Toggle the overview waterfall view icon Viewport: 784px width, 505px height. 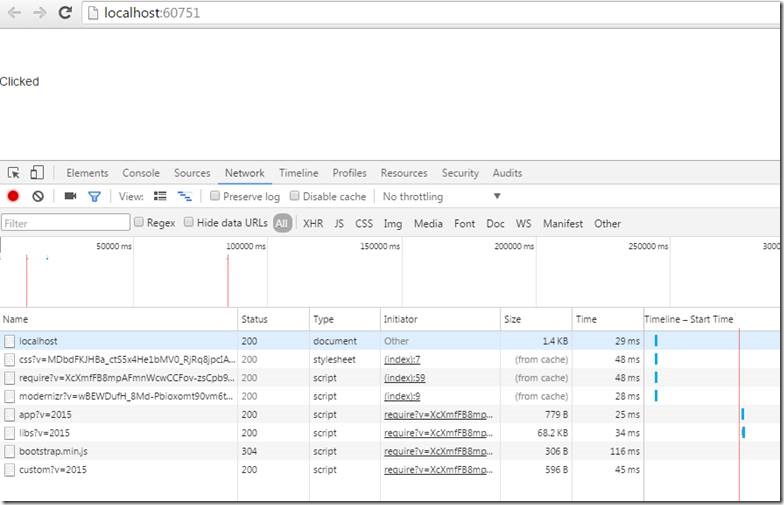pos(184,196)
